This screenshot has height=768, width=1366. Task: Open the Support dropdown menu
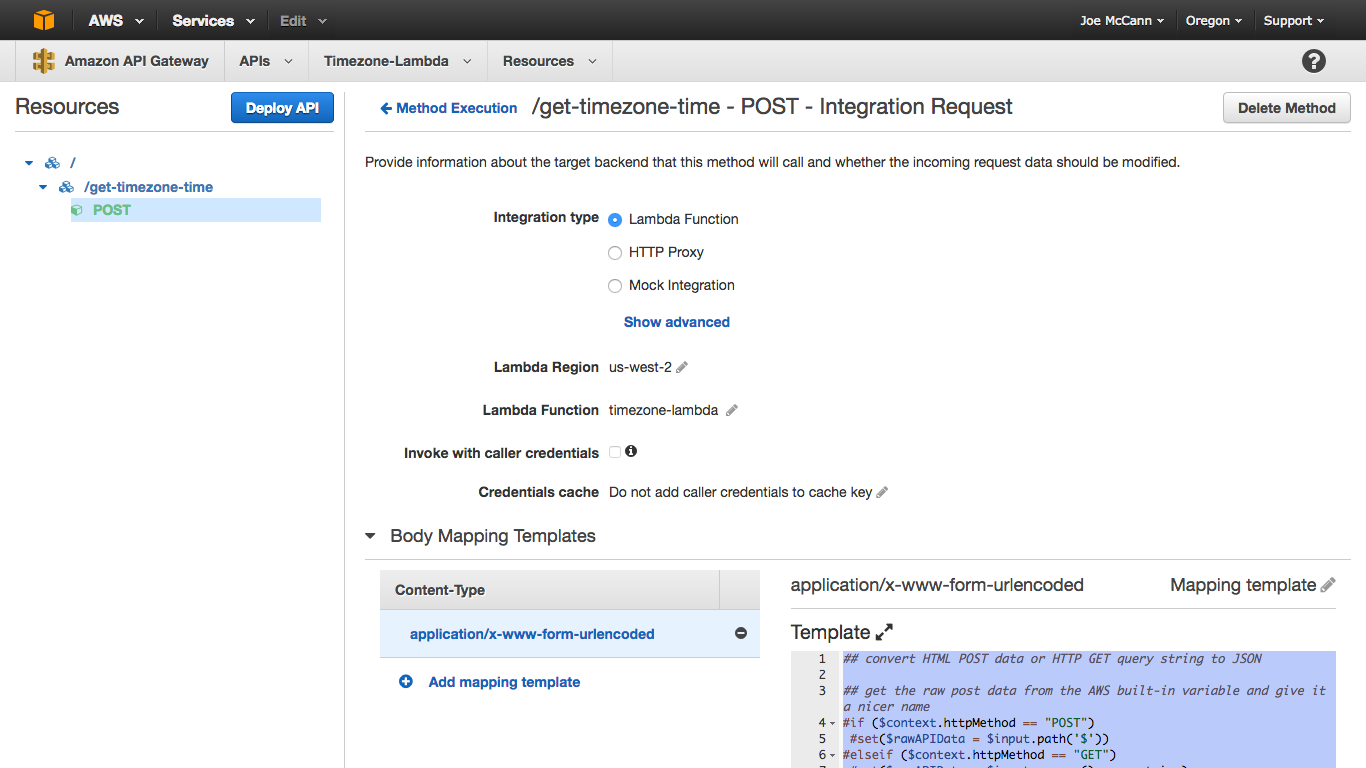pos(1294,20)
